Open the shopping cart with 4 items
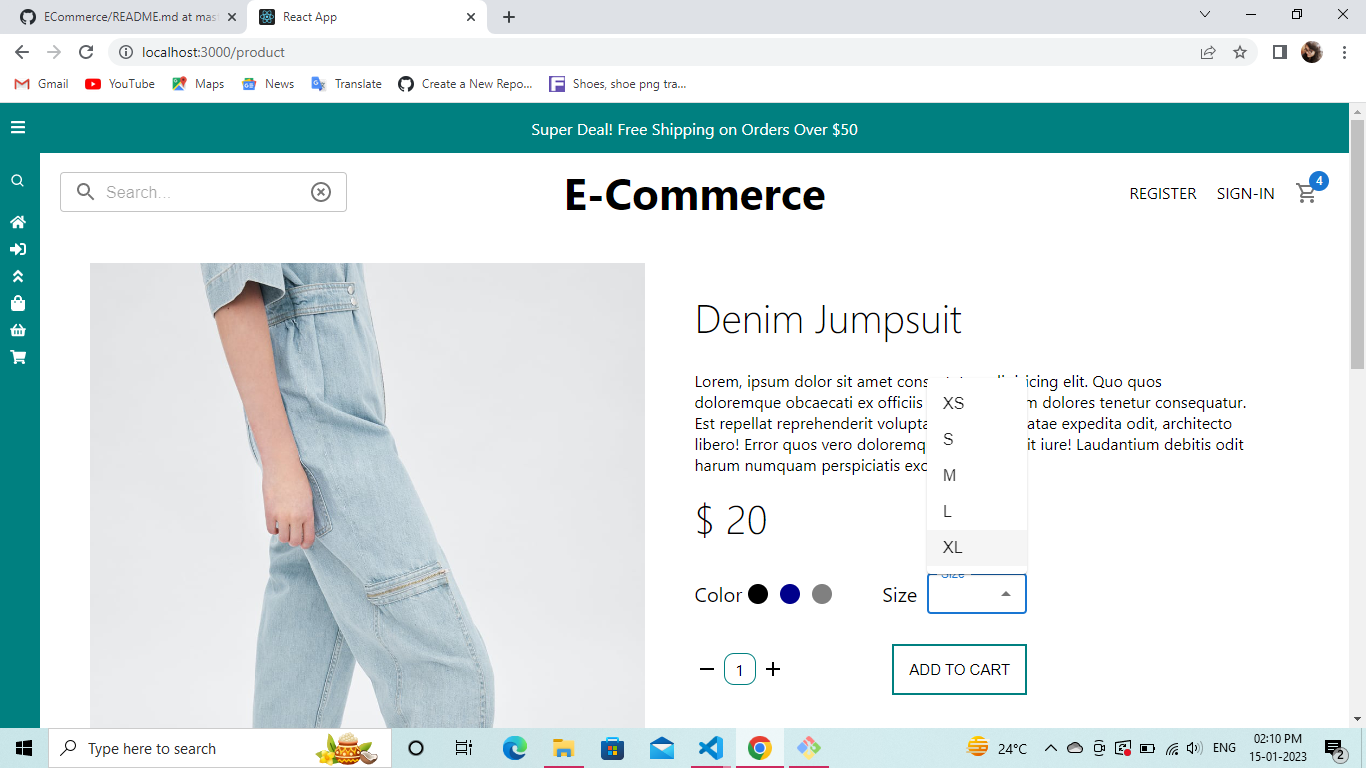Viewport: 1366px width, 768px height. (x=1307, y=193)
